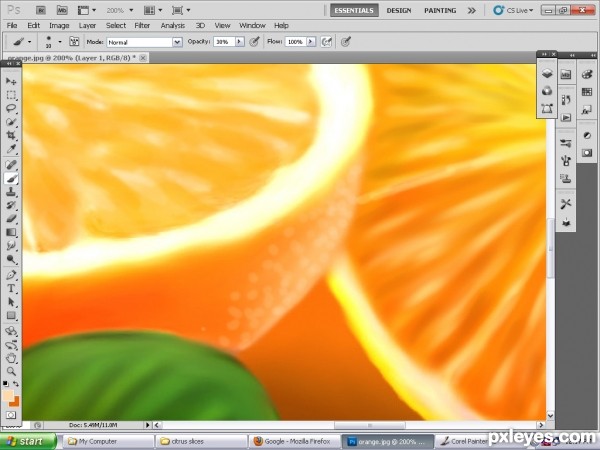Select the Path Selection tool
Screen dimensions: 600x450
coord(11,302)
